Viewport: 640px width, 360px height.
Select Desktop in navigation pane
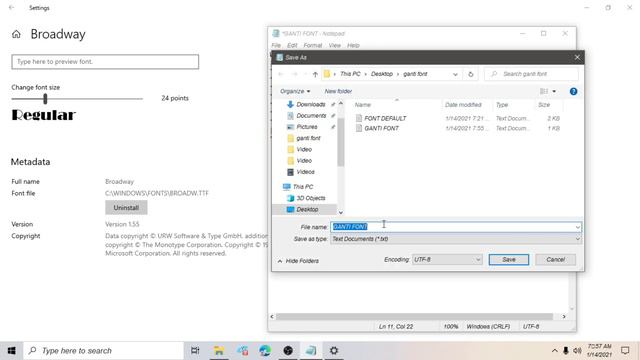click(307, 209)
